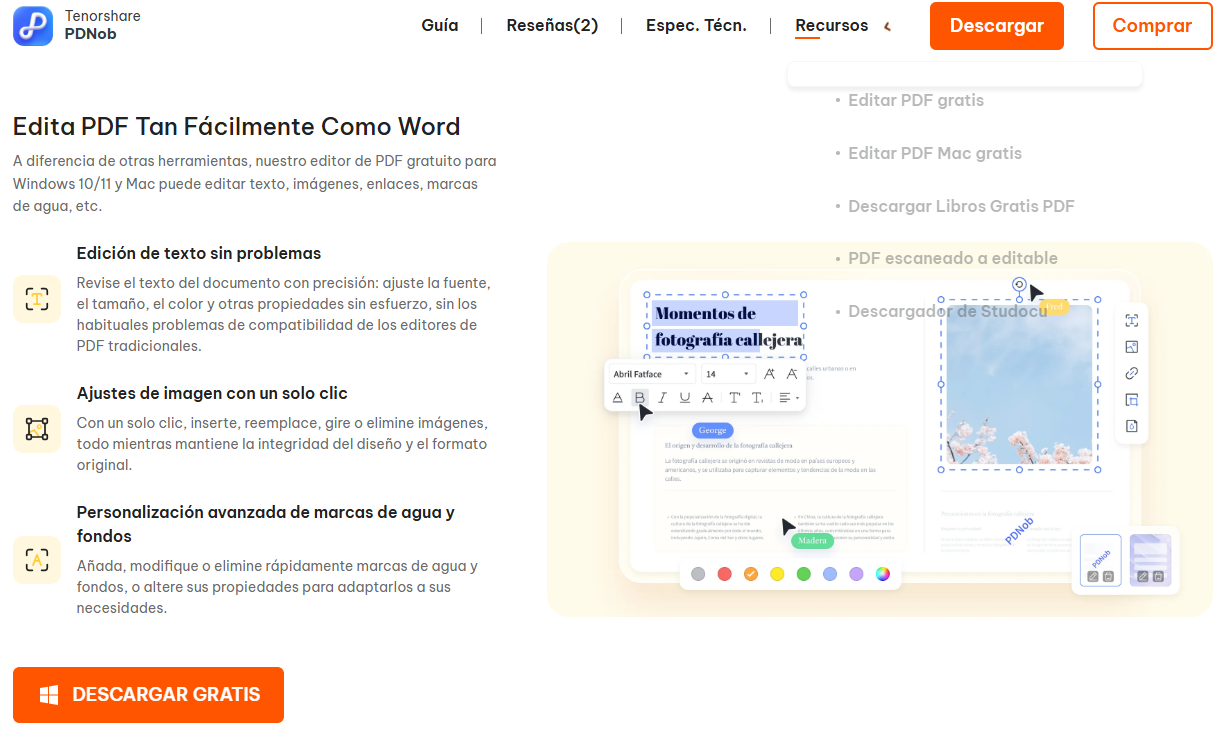The image size is (1225, 755).
Task: Click the rotate handle above the sky photo
Action: click(x=1018, y=284)
